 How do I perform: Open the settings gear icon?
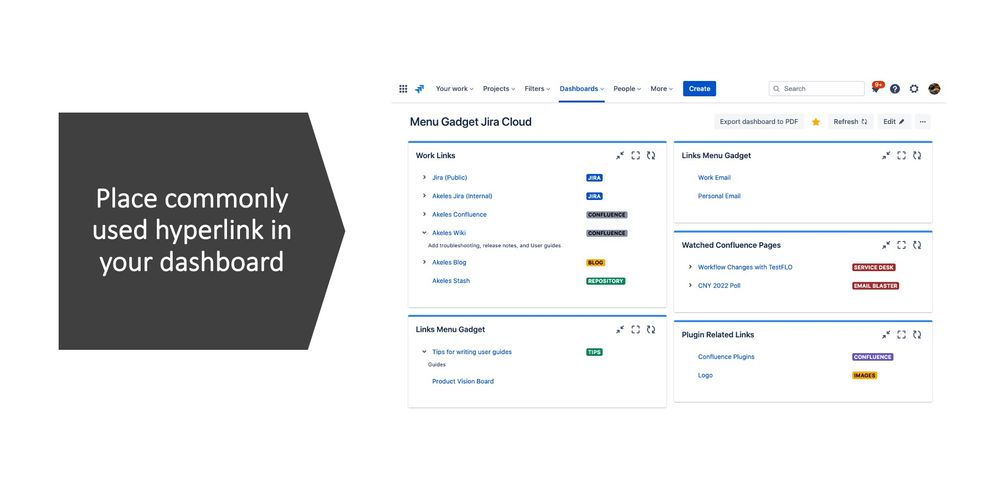click(x=914, y=89)
